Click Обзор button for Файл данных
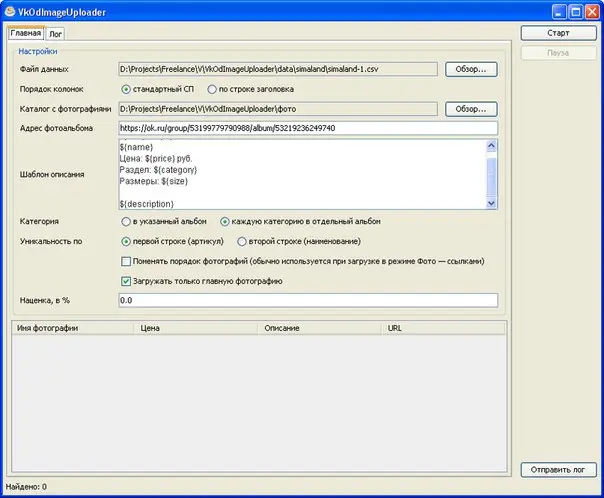Image resolution: width=604 pixels, height=498 pixels. click(471, 69)
